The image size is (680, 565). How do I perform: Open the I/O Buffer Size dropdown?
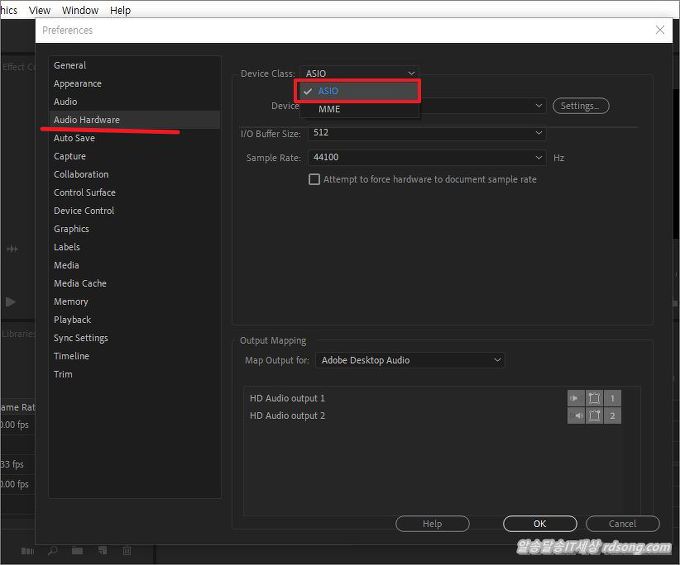pyautogui.click(x=427, y=132)
